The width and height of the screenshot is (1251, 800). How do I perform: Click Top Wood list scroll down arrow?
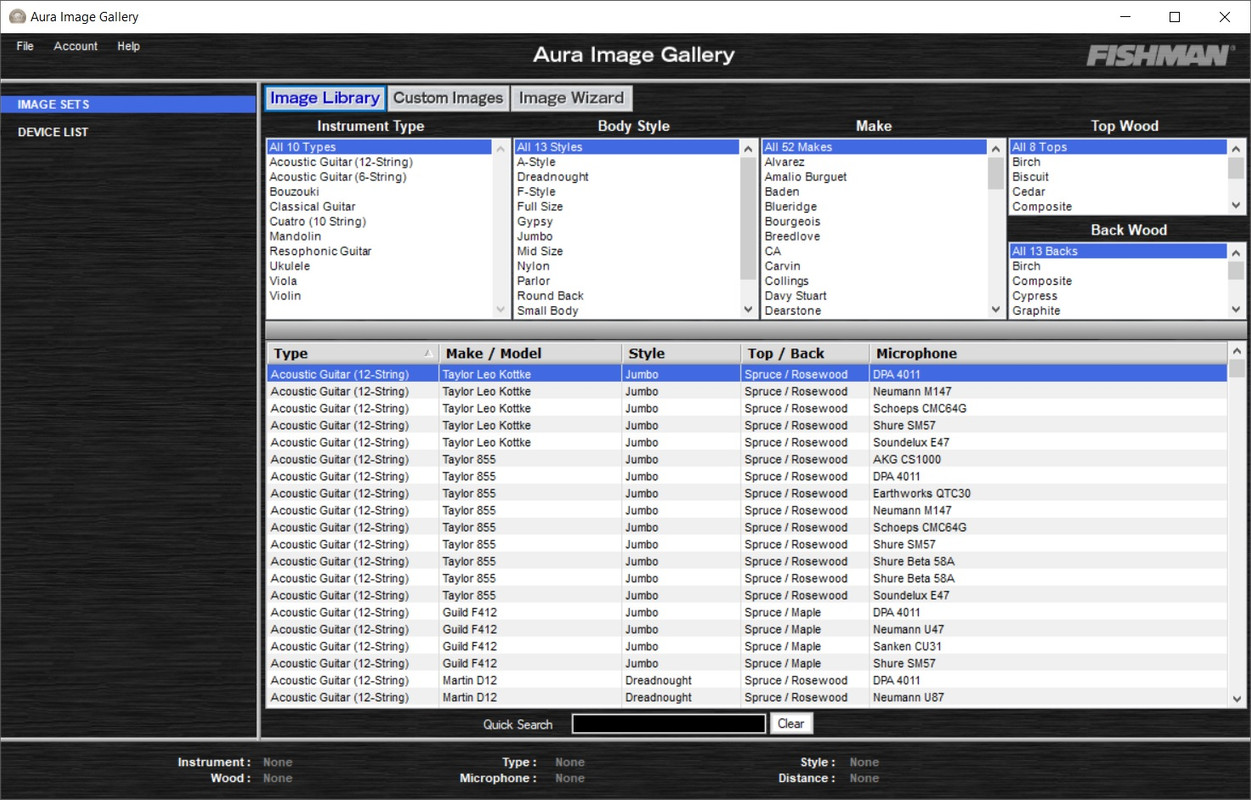coord(1237,206)
